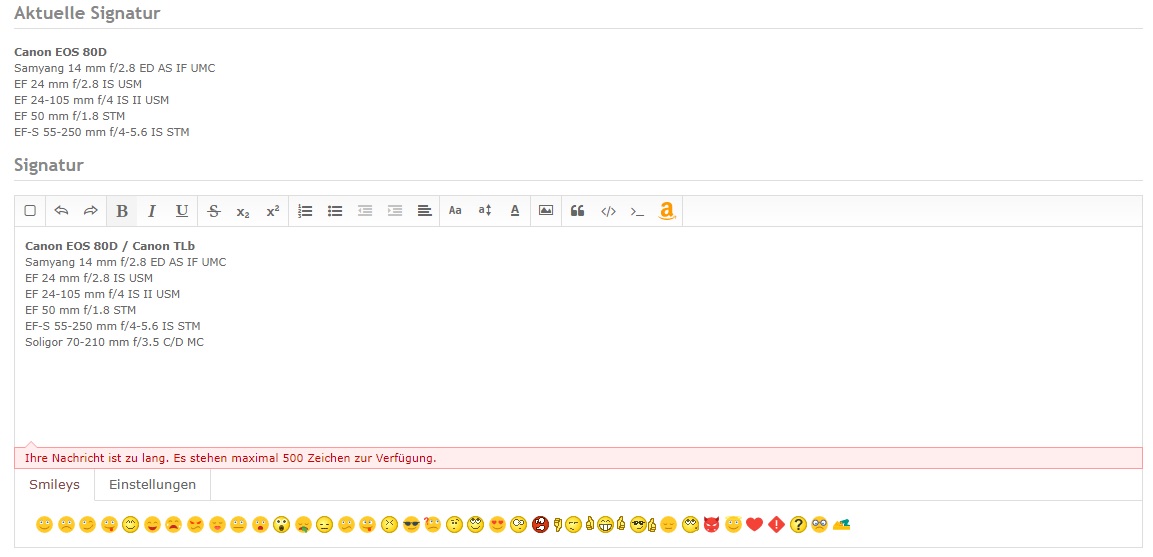Click 'EF 50 mm f/1.8 STM' in editor
The height and width of the screenshot is (557, 1153).
80,310
